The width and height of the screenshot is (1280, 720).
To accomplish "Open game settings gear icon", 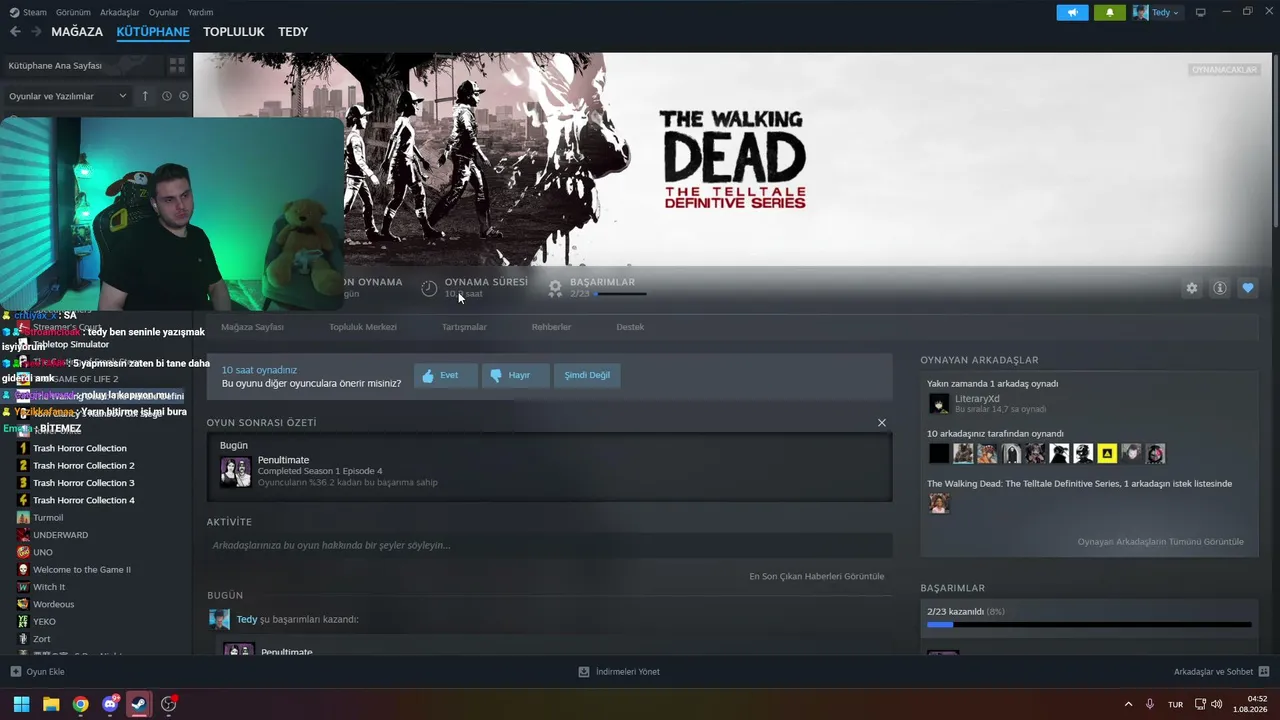I will tap(1192, 288).
